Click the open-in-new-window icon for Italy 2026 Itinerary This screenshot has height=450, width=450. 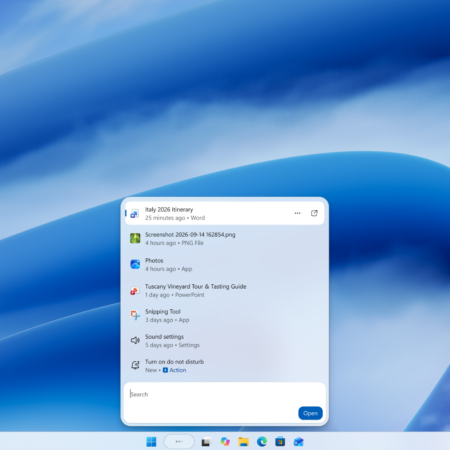point(314,213)
